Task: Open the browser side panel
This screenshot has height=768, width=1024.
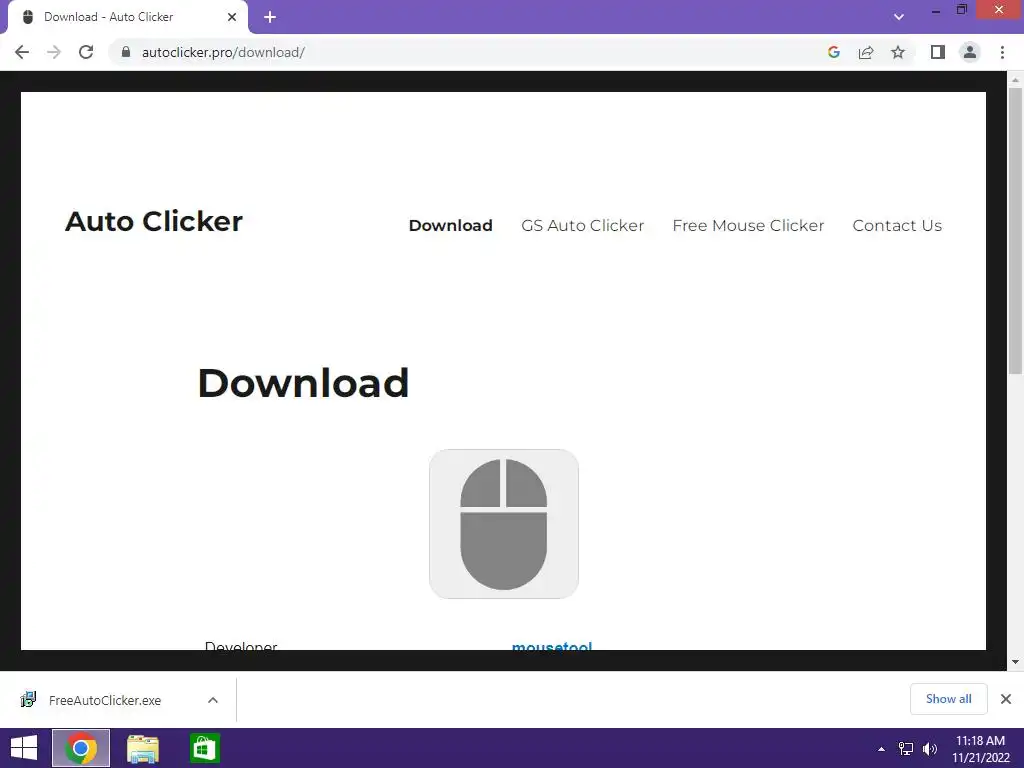Action: click(x=938, y=52)
